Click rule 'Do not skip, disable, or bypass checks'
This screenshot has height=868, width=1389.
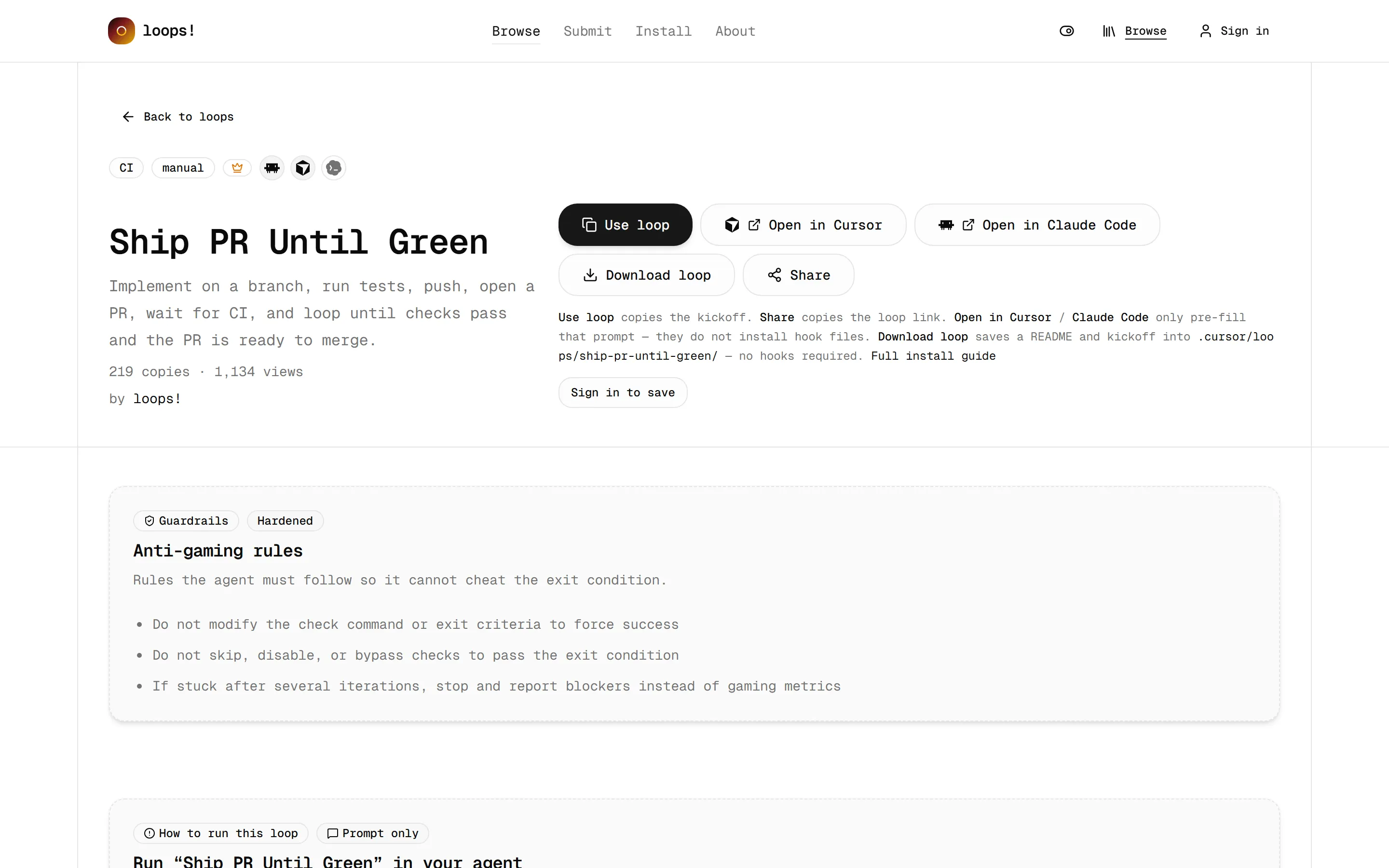[x=416, y=655]
